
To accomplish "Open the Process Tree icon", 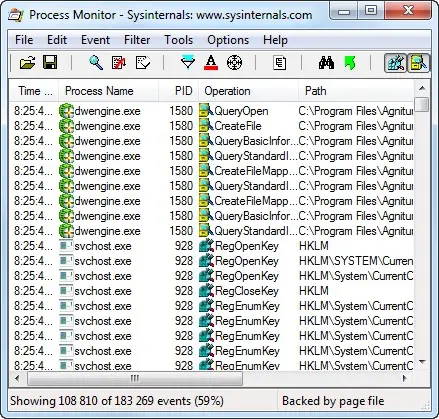I will (279, 63).
